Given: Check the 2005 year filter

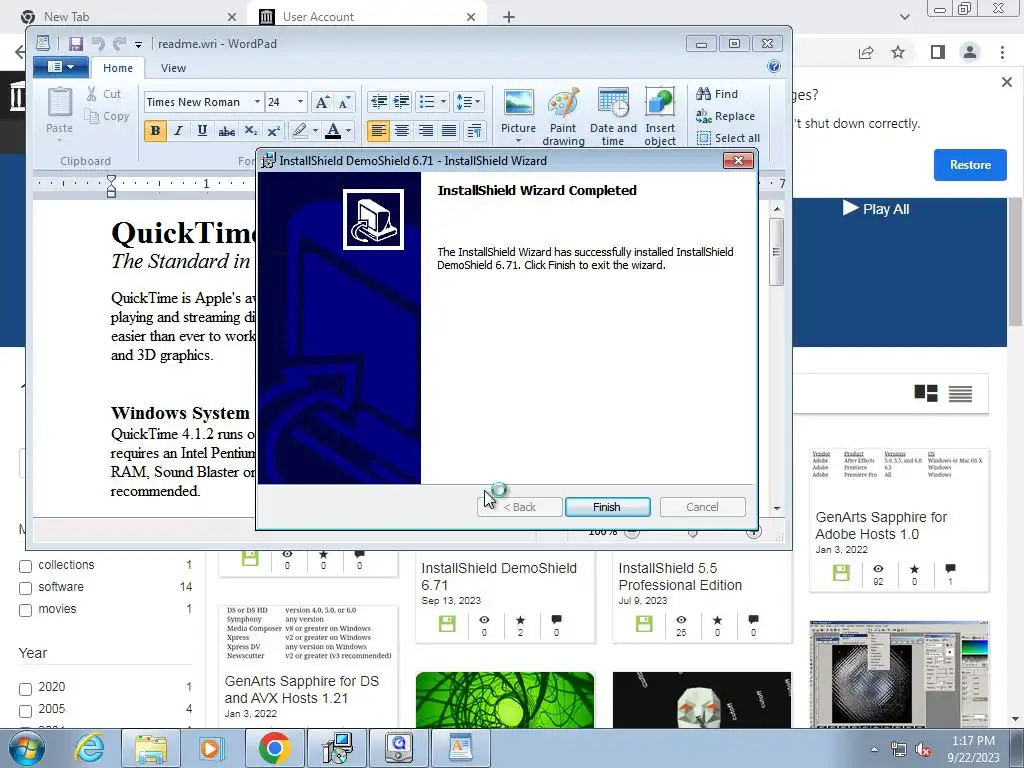Looking at the screenshot, I should point(25,711).
